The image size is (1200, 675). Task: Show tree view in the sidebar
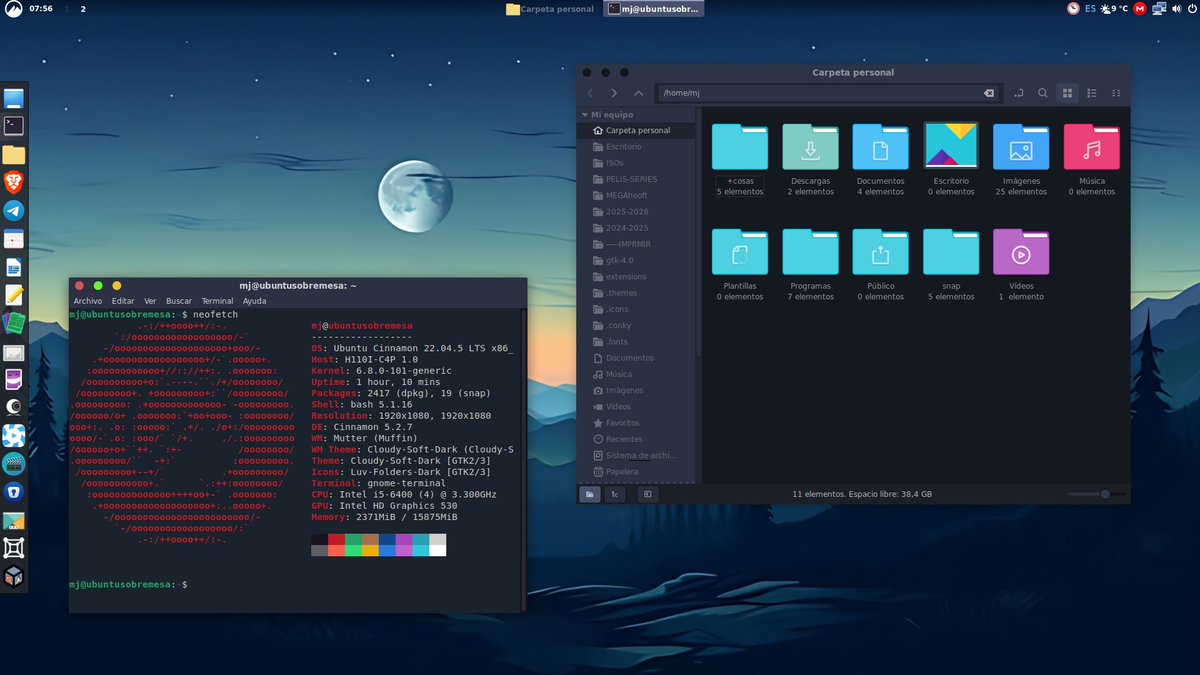(x=615, y=494)
